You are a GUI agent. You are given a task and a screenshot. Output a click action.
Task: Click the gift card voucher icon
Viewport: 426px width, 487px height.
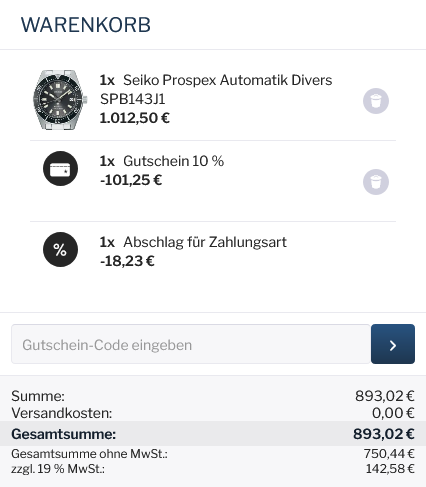click(x=60, y=168)
